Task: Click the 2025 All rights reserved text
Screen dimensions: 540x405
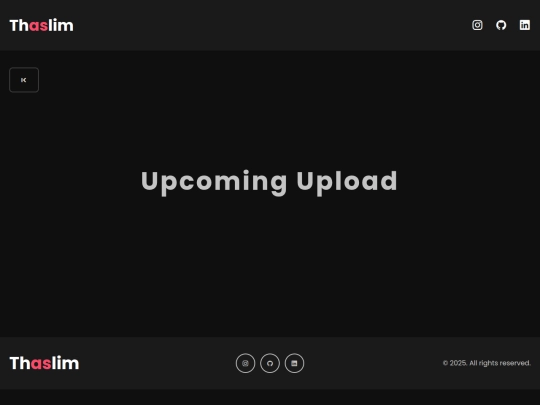Action: 487,363
